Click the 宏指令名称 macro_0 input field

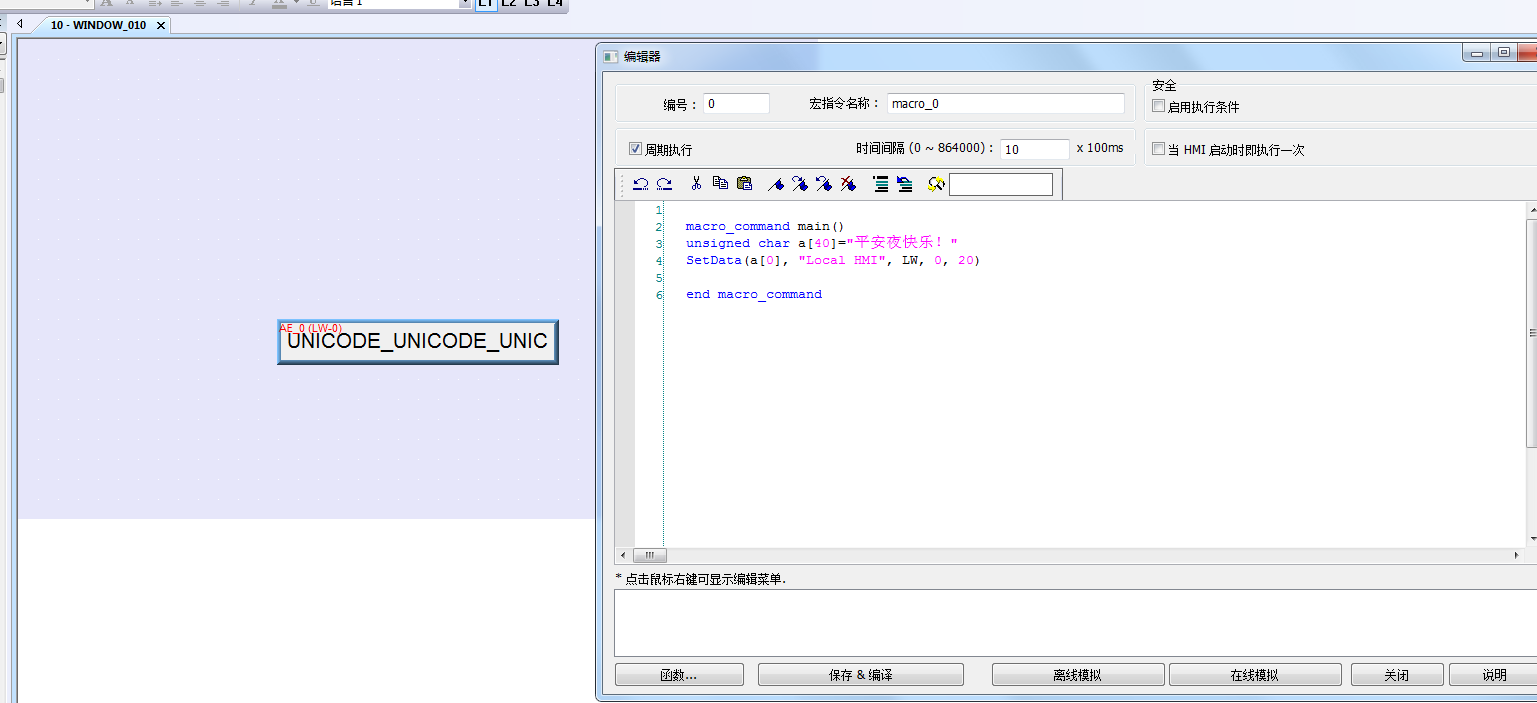coord(1005,104)
